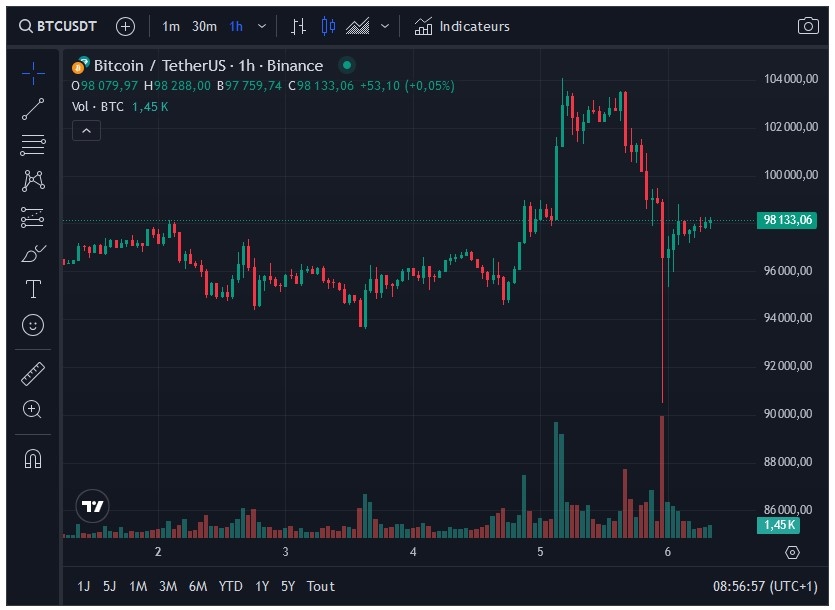Open the Indicateurs panel
835x610 pixels.
(462, 26)
